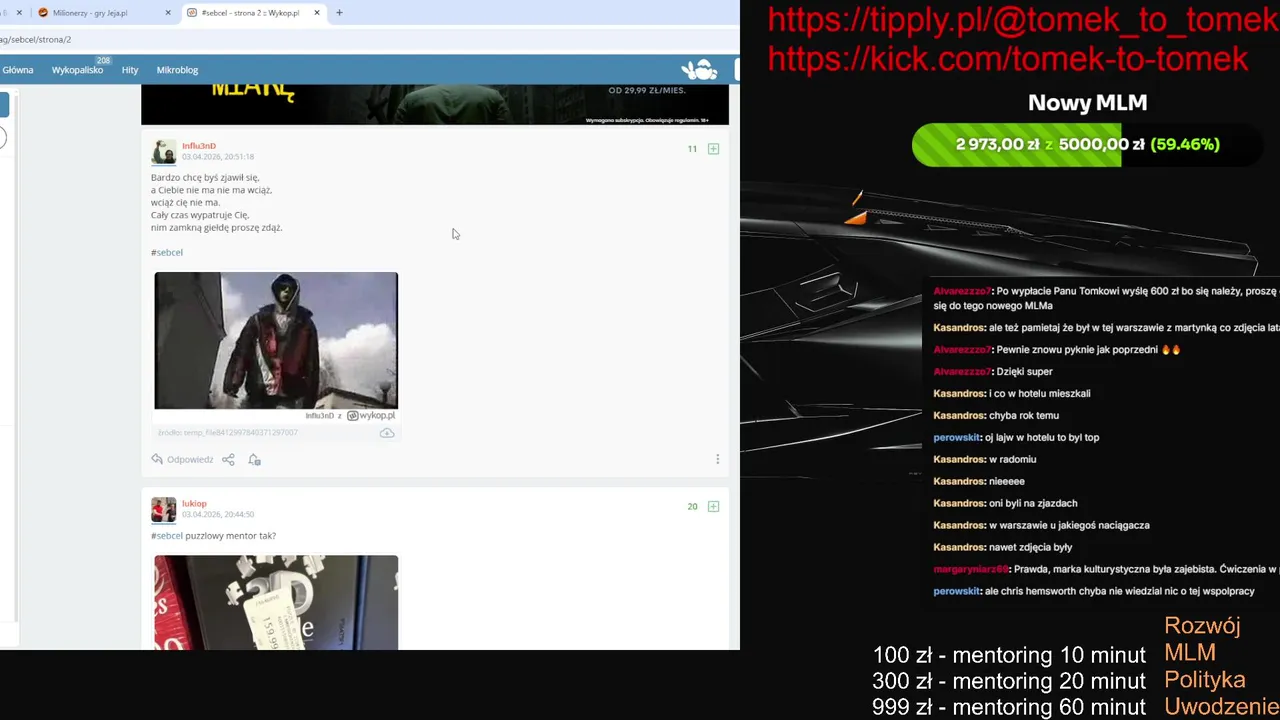The width and height of the screenshot is (1280, 720).
Task: Open three-dot menu on Influ3nD's post
Action: pyautogui.click(x=717, y=460)
